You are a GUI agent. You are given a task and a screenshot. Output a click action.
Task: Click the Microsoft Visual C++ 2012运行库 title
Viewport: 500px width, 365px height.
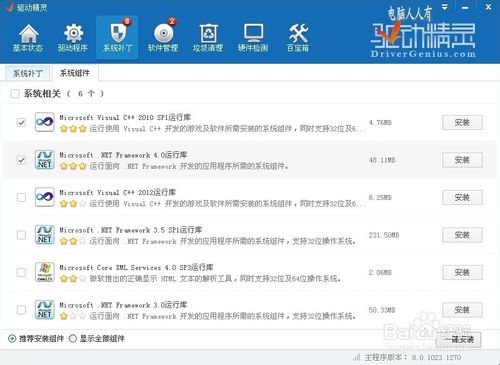[x=118, y=192]
